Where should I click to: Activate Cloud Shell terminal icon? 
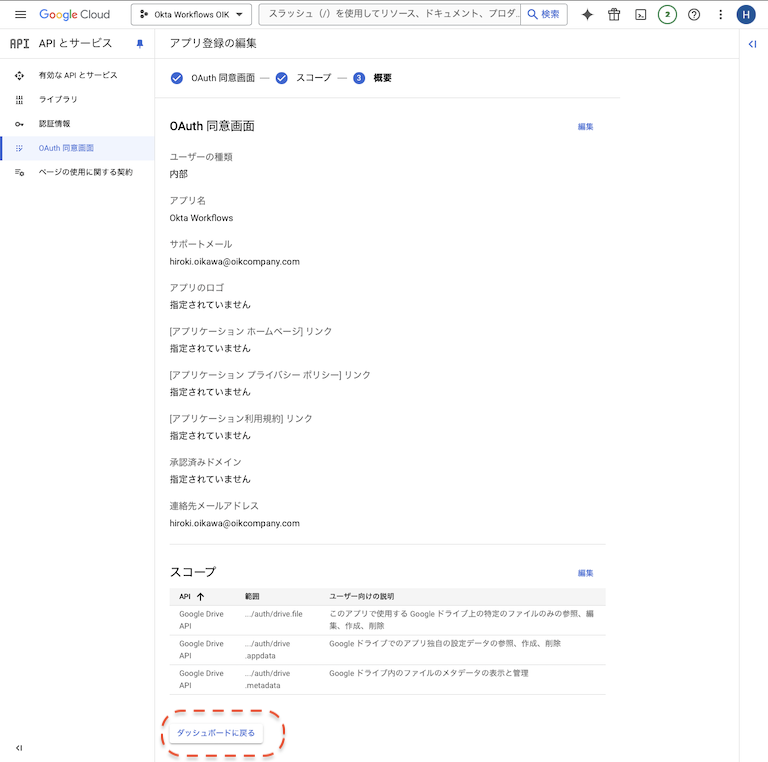pyautogui.click(x=640, y=15)
